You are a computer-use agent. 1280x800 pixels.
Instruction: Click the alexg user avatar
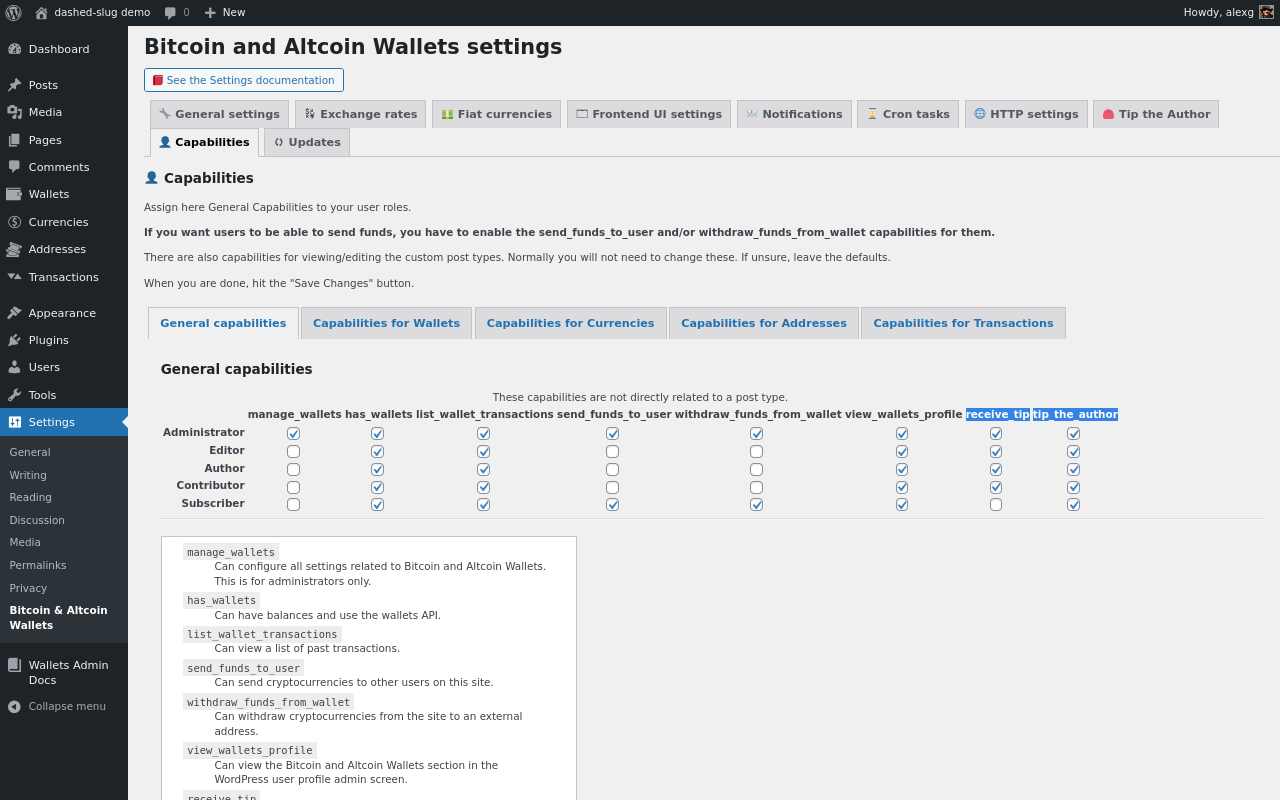1266,13
